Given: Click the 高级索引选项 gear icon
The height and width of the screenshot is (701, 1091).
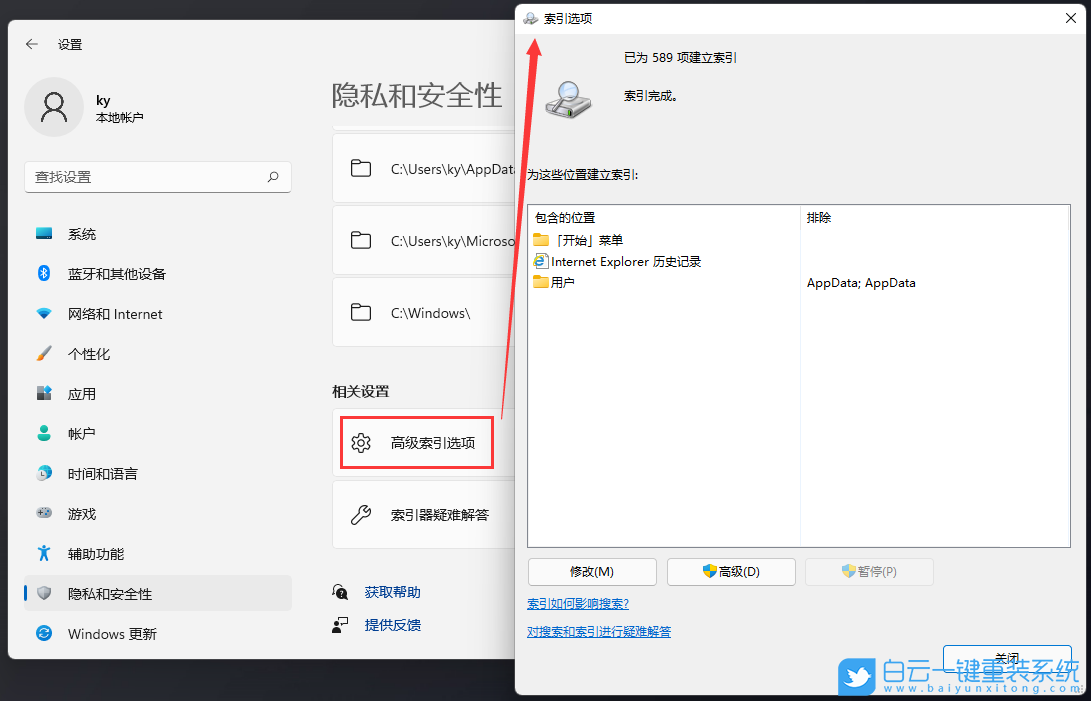Looking at the screenshot, I should (361, 442).
